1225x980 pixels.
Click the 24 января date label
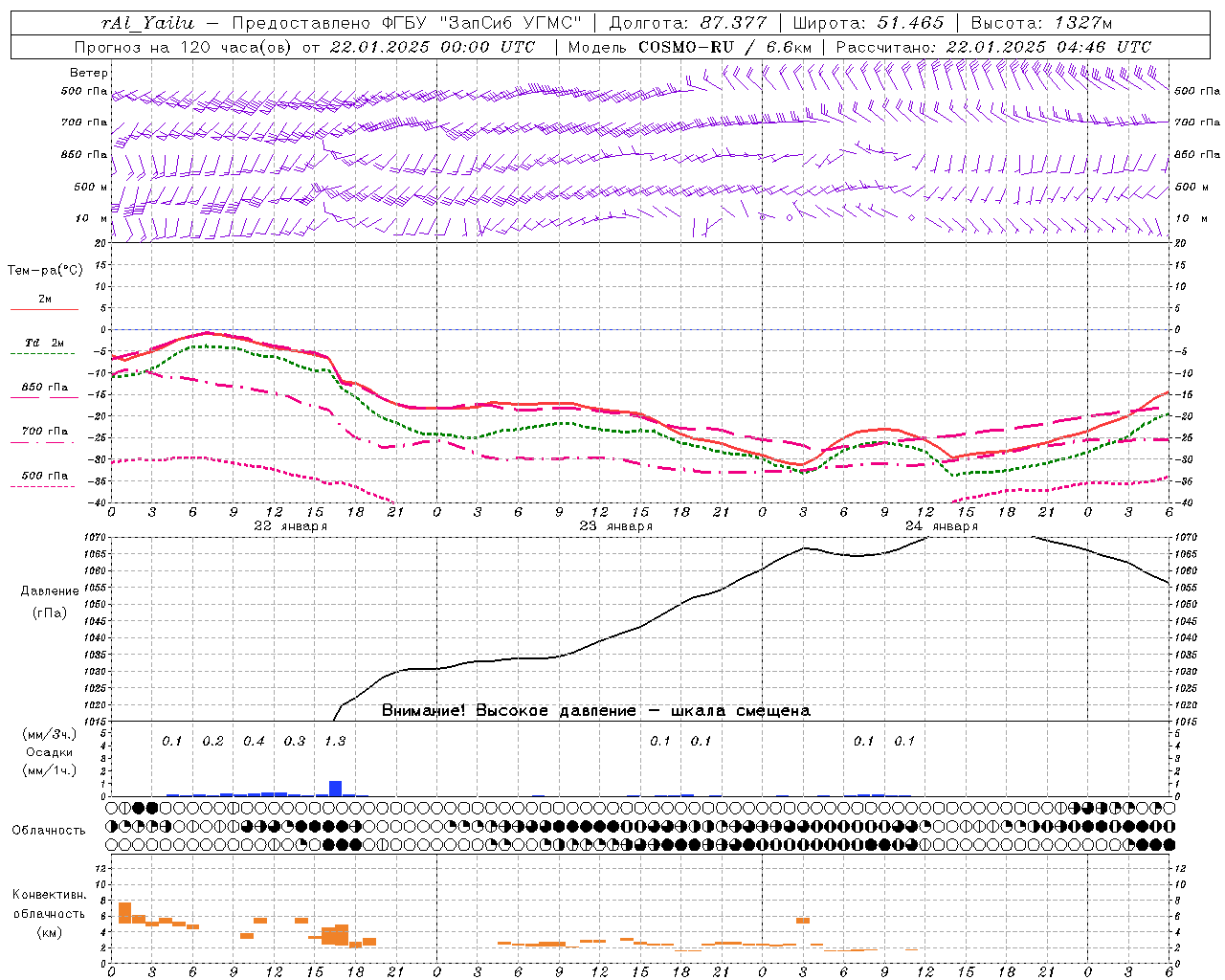[x=941, y=526]
